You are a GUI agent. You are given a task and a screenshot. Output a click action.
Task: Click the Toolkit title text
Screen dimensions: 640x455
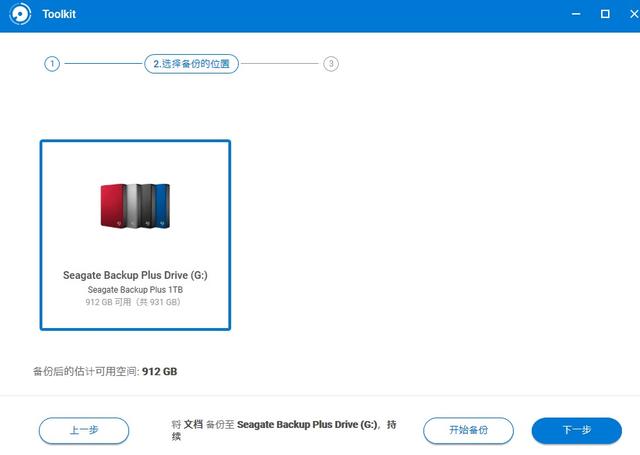[59, 14]
